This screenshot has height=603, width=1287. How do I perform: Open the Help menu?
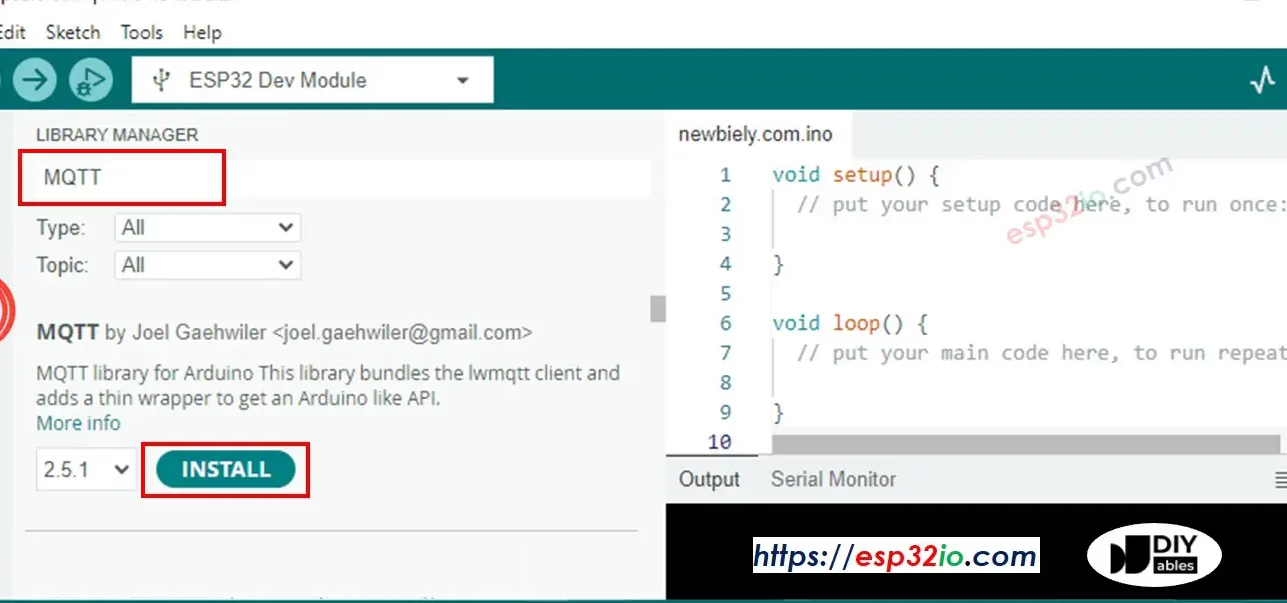click(x=202, y=32)
